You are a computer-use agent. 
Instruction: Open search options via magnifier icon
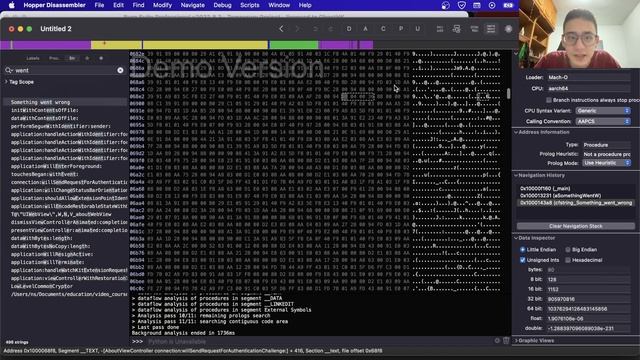tap(9, 70)
